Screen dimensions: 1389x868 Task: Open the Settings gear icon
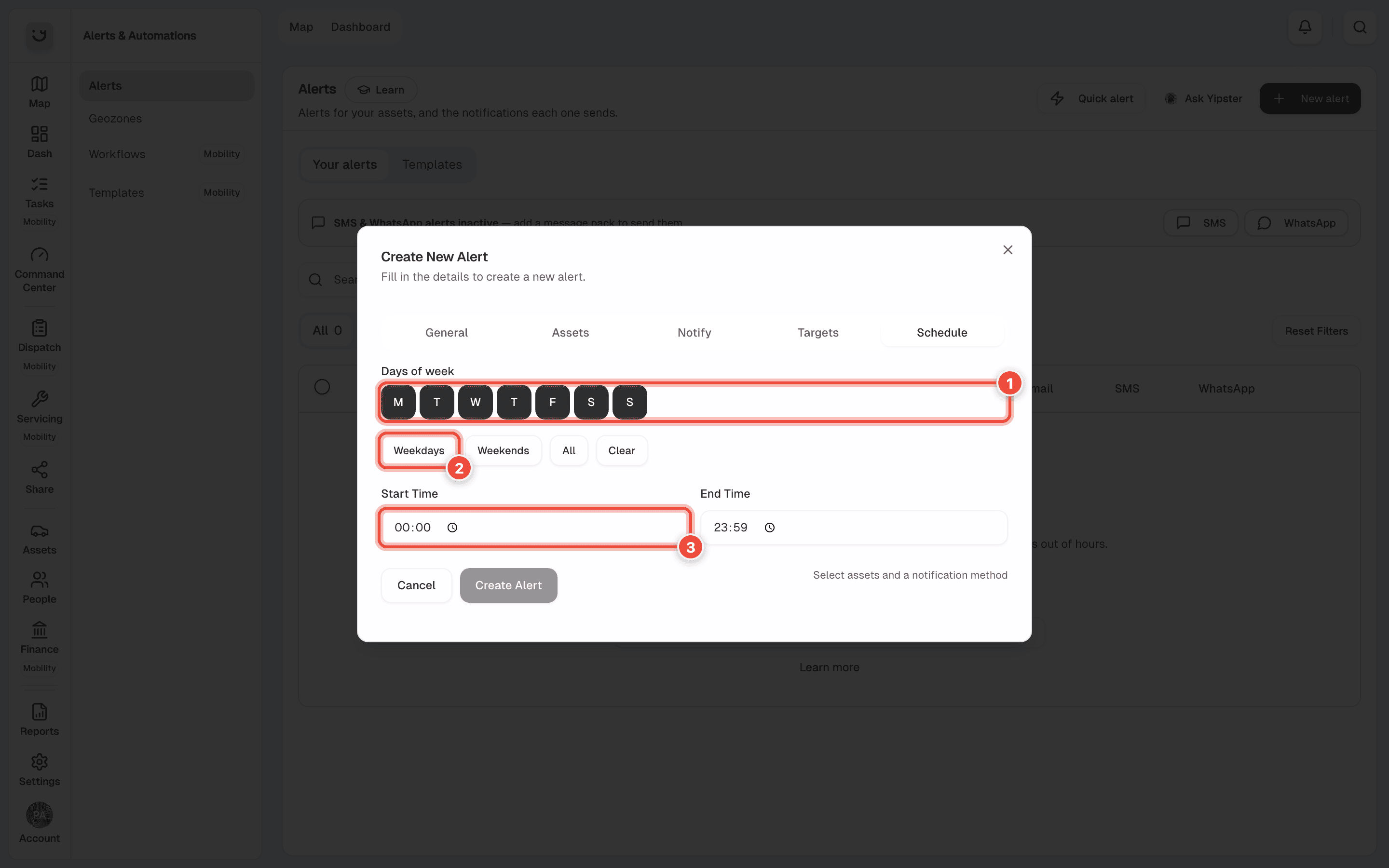pyautogui.click(x=39, y=762)
